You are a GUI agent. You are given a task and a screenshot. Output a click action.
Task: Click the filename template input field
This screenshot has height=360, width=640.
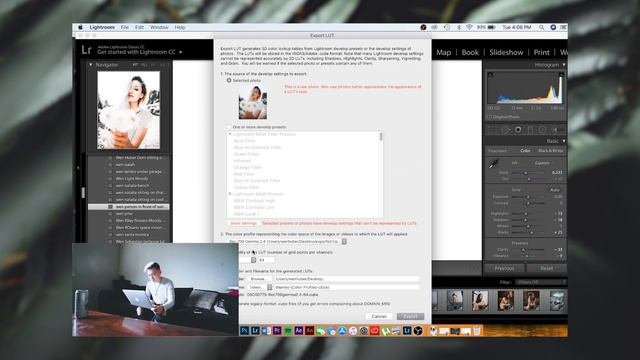(x=347, y=287)
